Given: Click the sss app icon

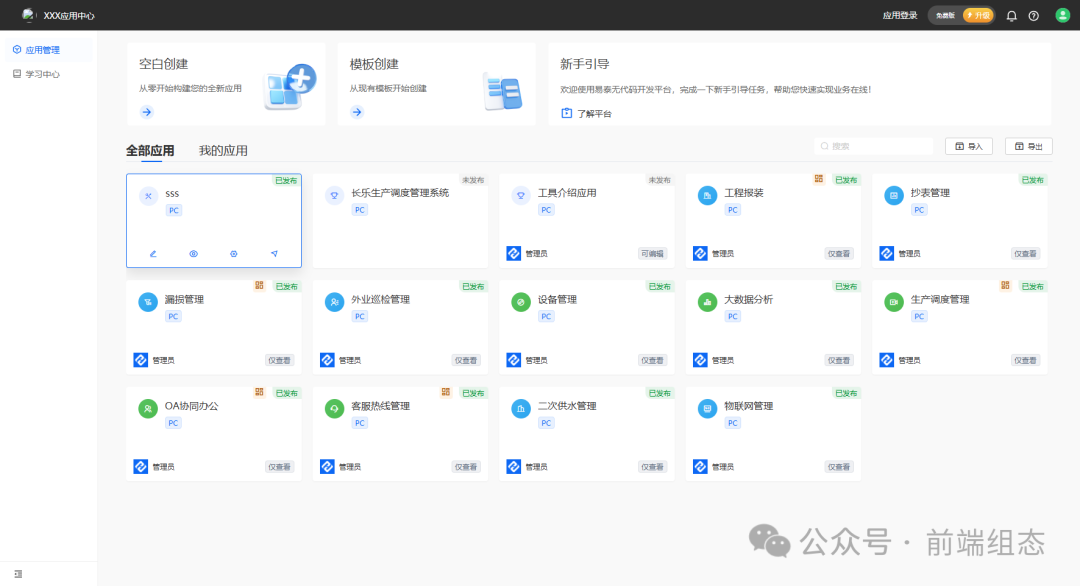Looking at the screenshot, I should (x=148, y=196).
